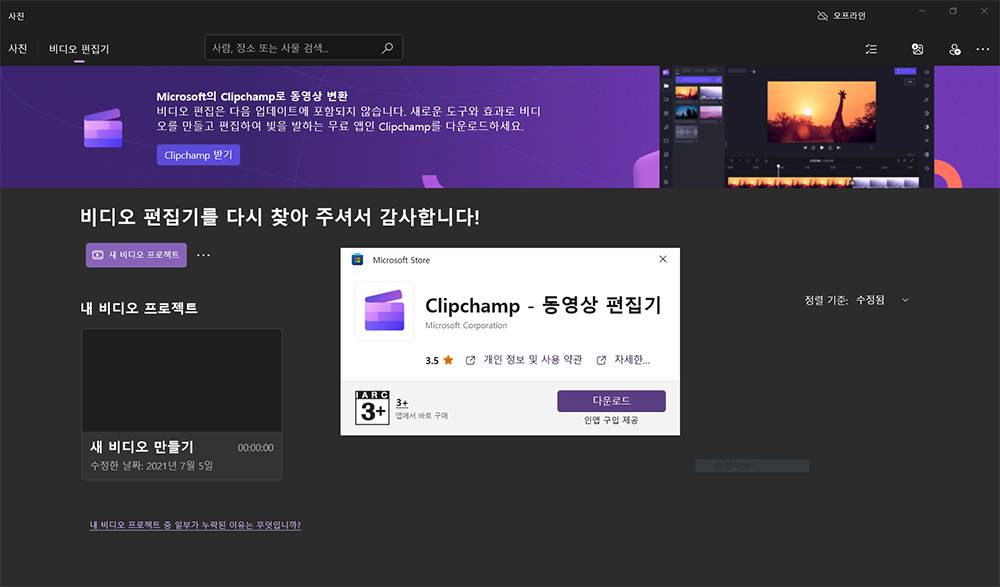Click the 오프라인 status label
Image resolution: width=1000 pixels, height=587 pixels.
849,15
